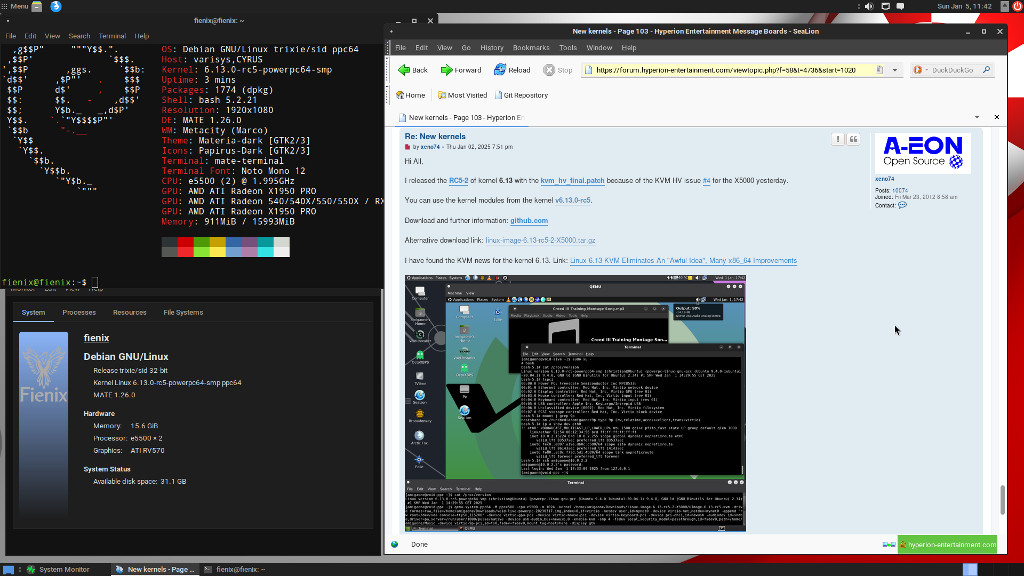Close the New kernels tab
This screenshot has width=1024, height=576.
[x=997, y=118]
